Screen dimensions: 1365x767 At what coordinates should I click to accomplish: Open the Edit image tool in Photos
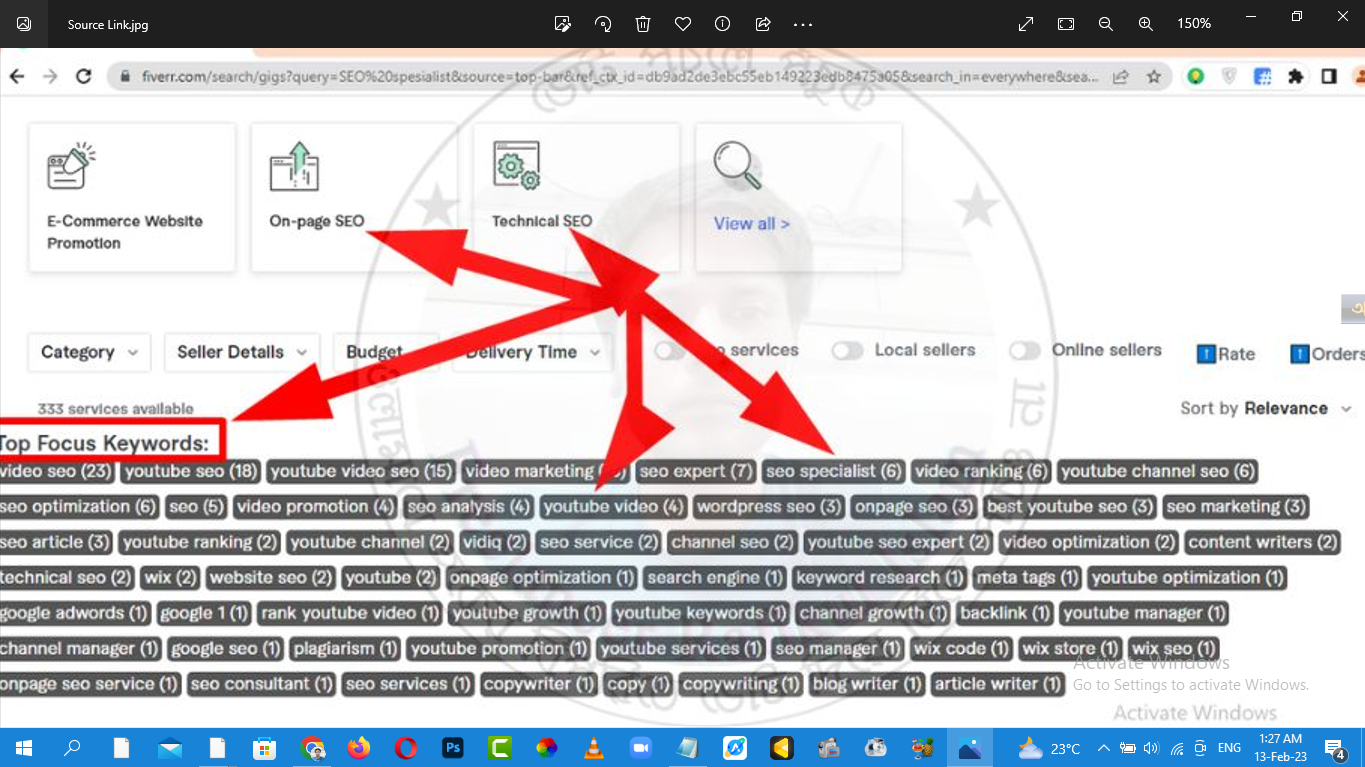[x=563, y=24]
